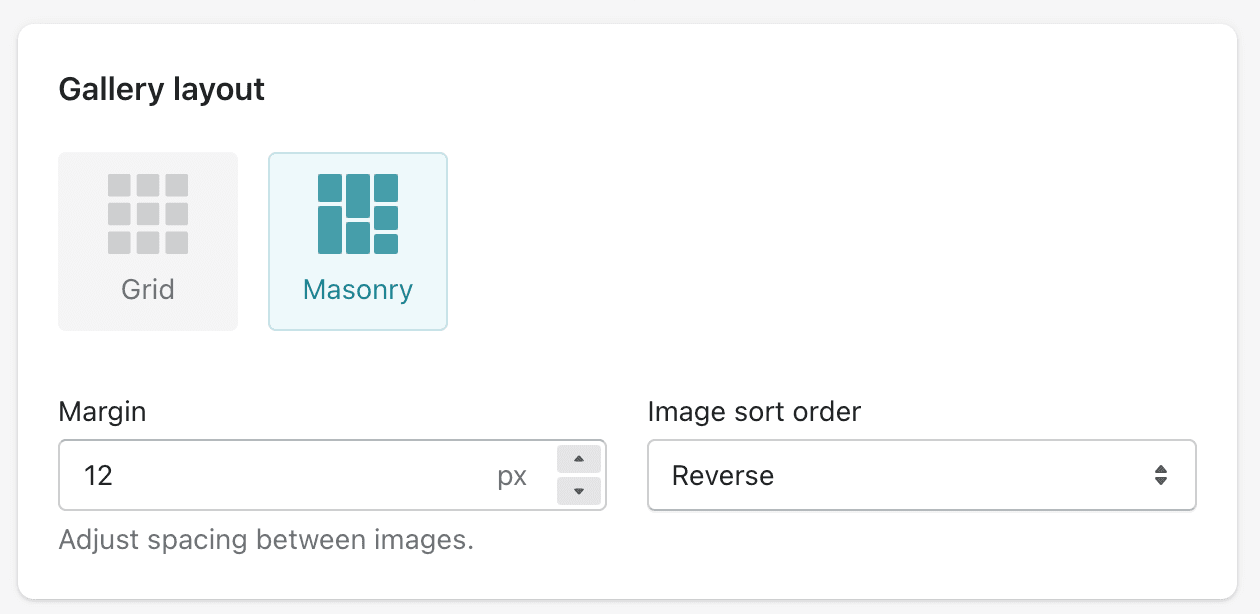Choose the Masonry option tile
Screen dimensions: 1260x614
[x=358, y=241]
